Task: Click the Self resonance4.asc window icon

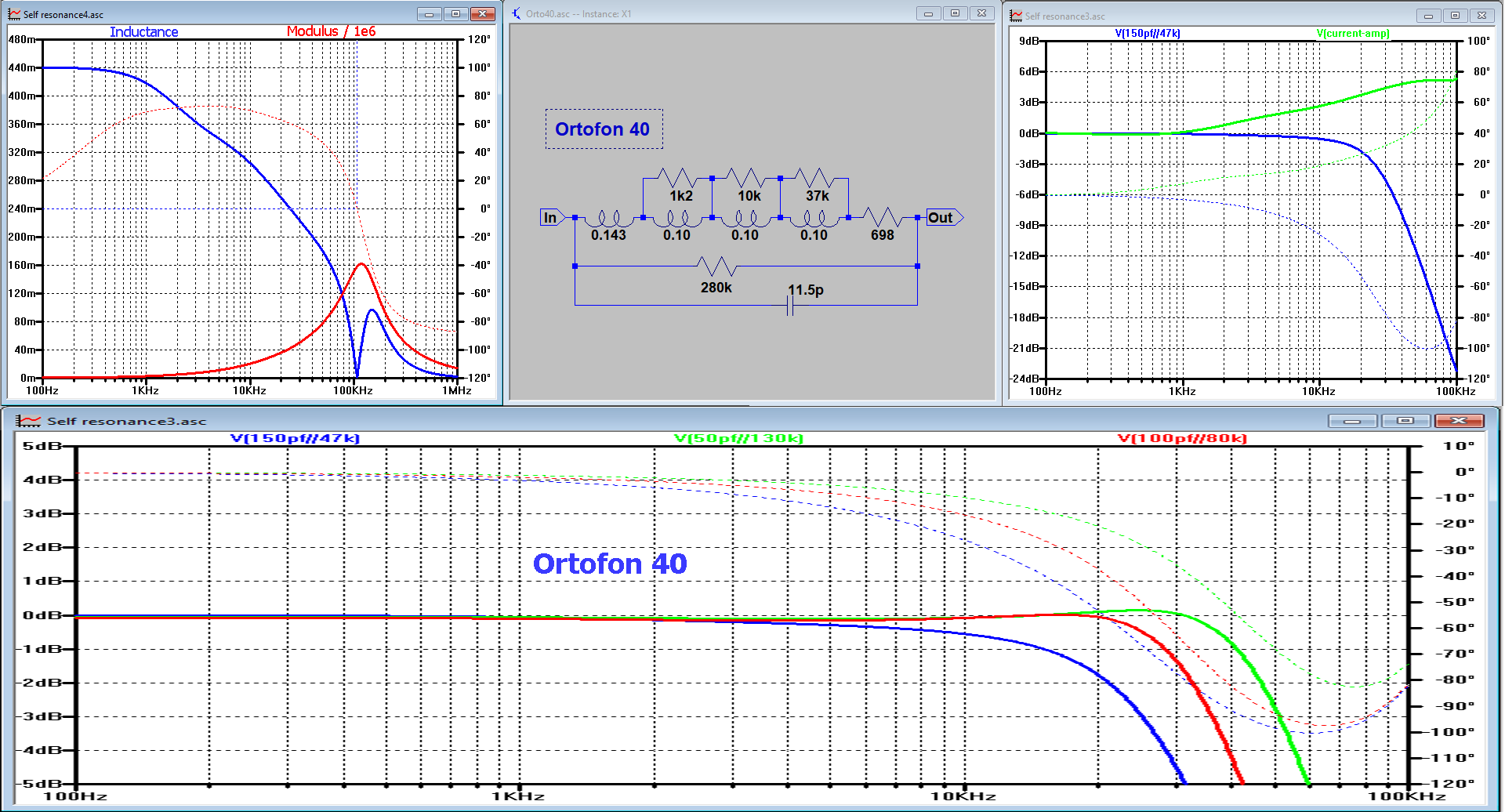Action: pyautogui.click(x=13, y=14)
